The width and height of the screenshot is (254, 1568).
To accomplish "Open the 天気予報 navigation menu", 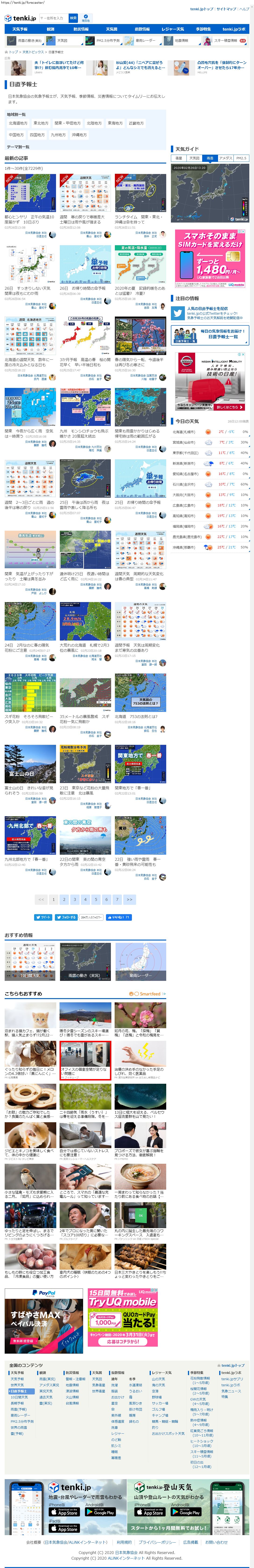I will 19,29.
